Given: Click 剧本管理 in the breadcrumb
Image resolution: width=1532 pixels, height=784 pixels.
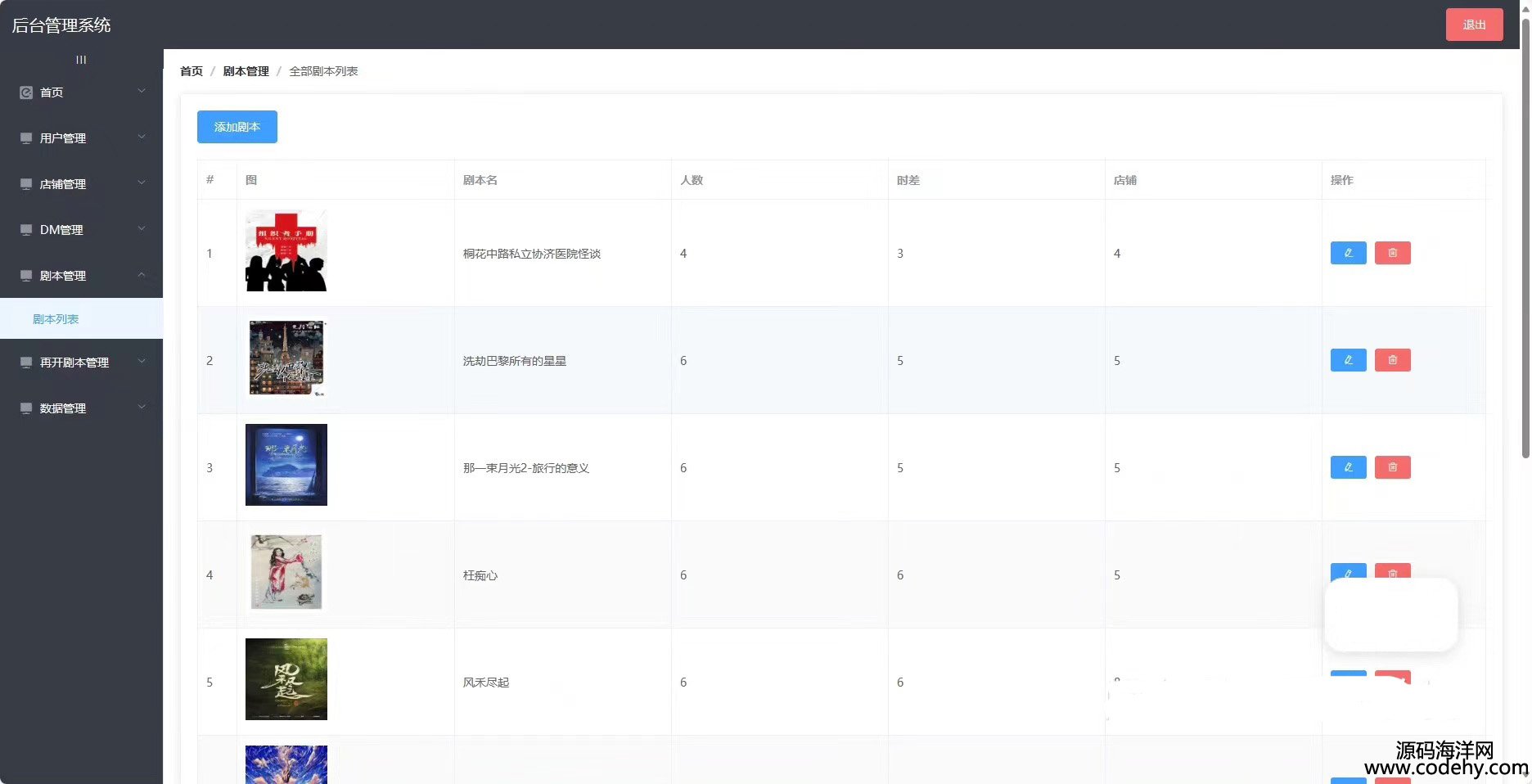Looking at the screenshot, I should pos(246,71).
